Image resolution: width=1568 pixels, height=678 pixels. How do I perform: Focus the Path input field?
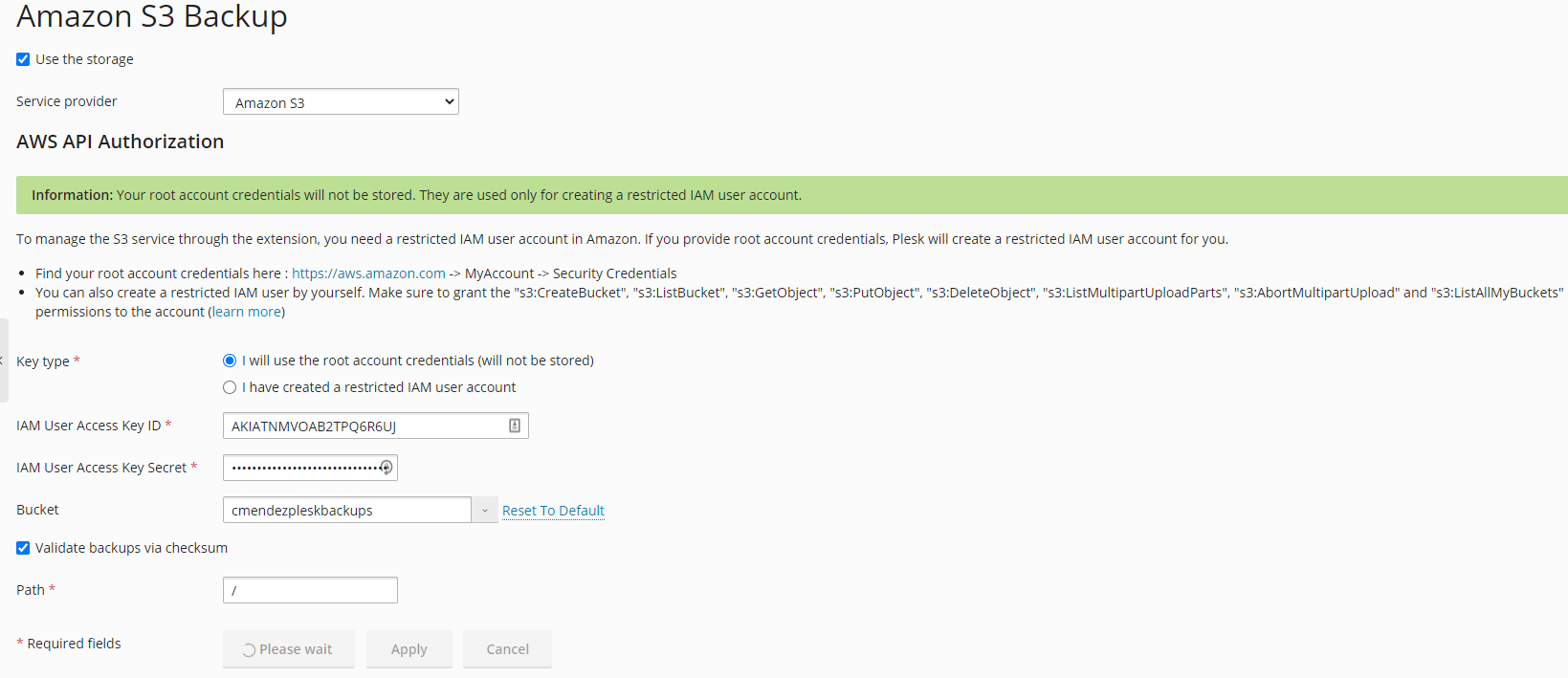click(310, 590)
